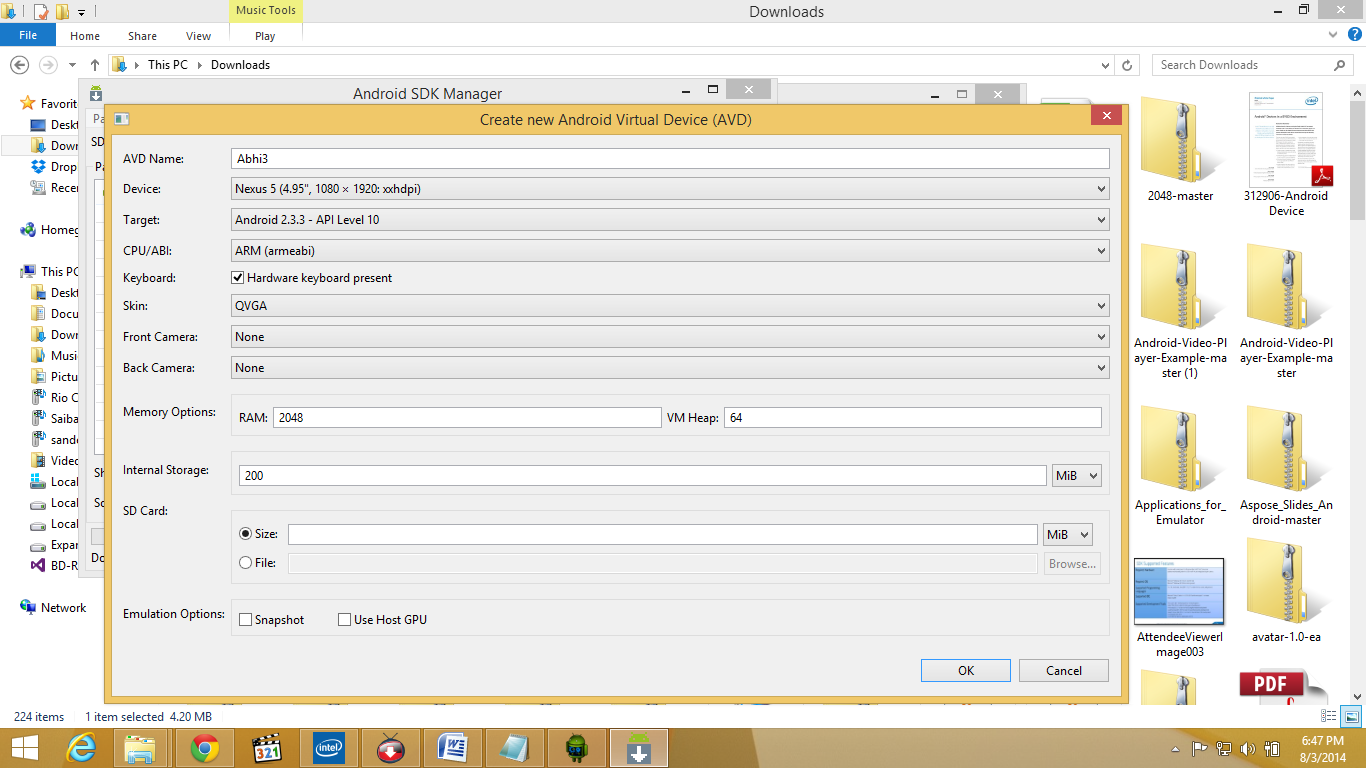Open the Back Camera dropdown
Image resolution: width=1366 pixels, height=768 pixels.
[x=670, y=368]
